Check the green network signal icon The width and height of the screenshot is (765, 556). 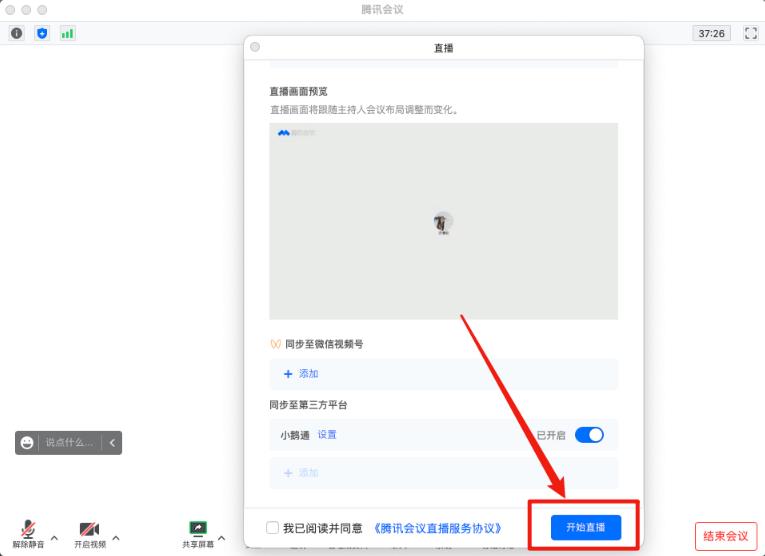coord(67,33)
